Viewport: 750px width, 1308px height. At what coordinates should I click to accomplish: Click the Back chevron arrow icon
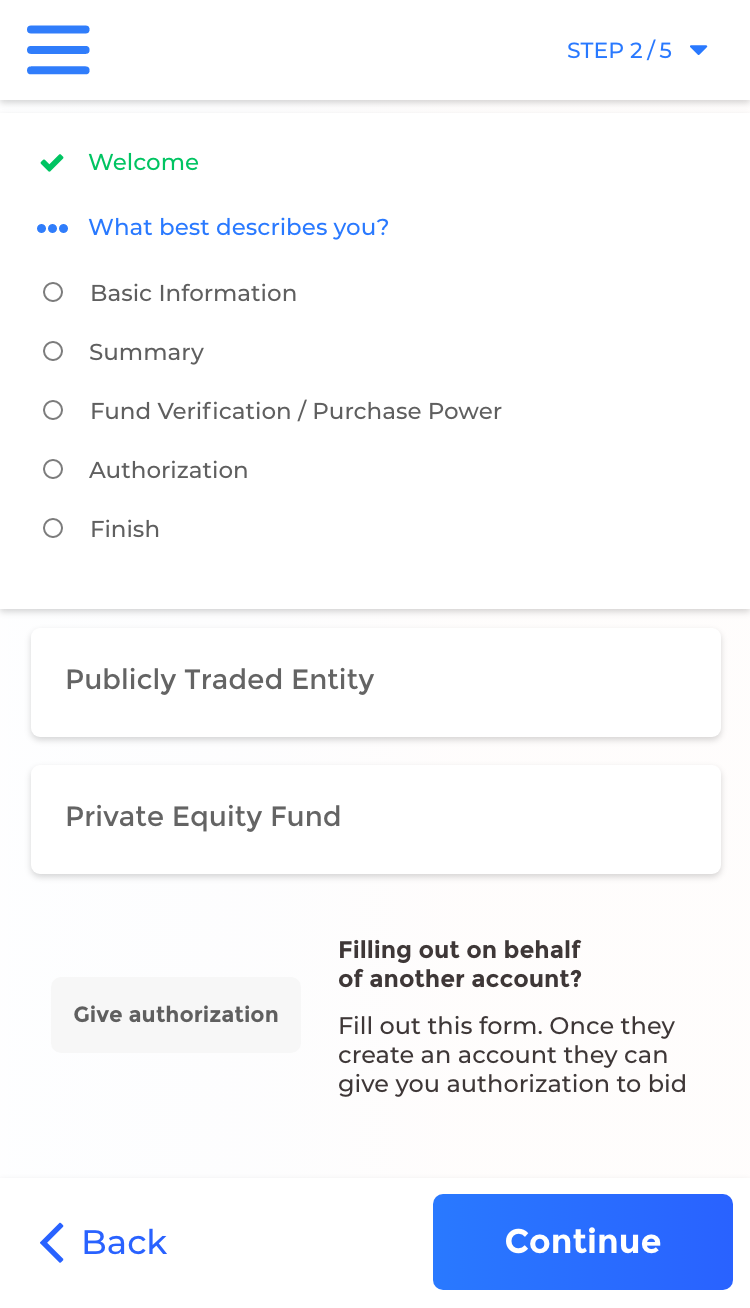(x=52, y=1242)
